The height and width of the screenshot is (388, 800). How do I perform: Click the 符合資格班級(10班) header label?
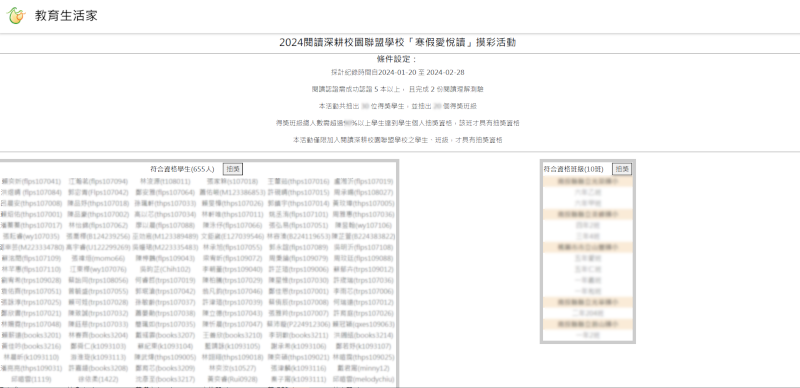[573, 169]
